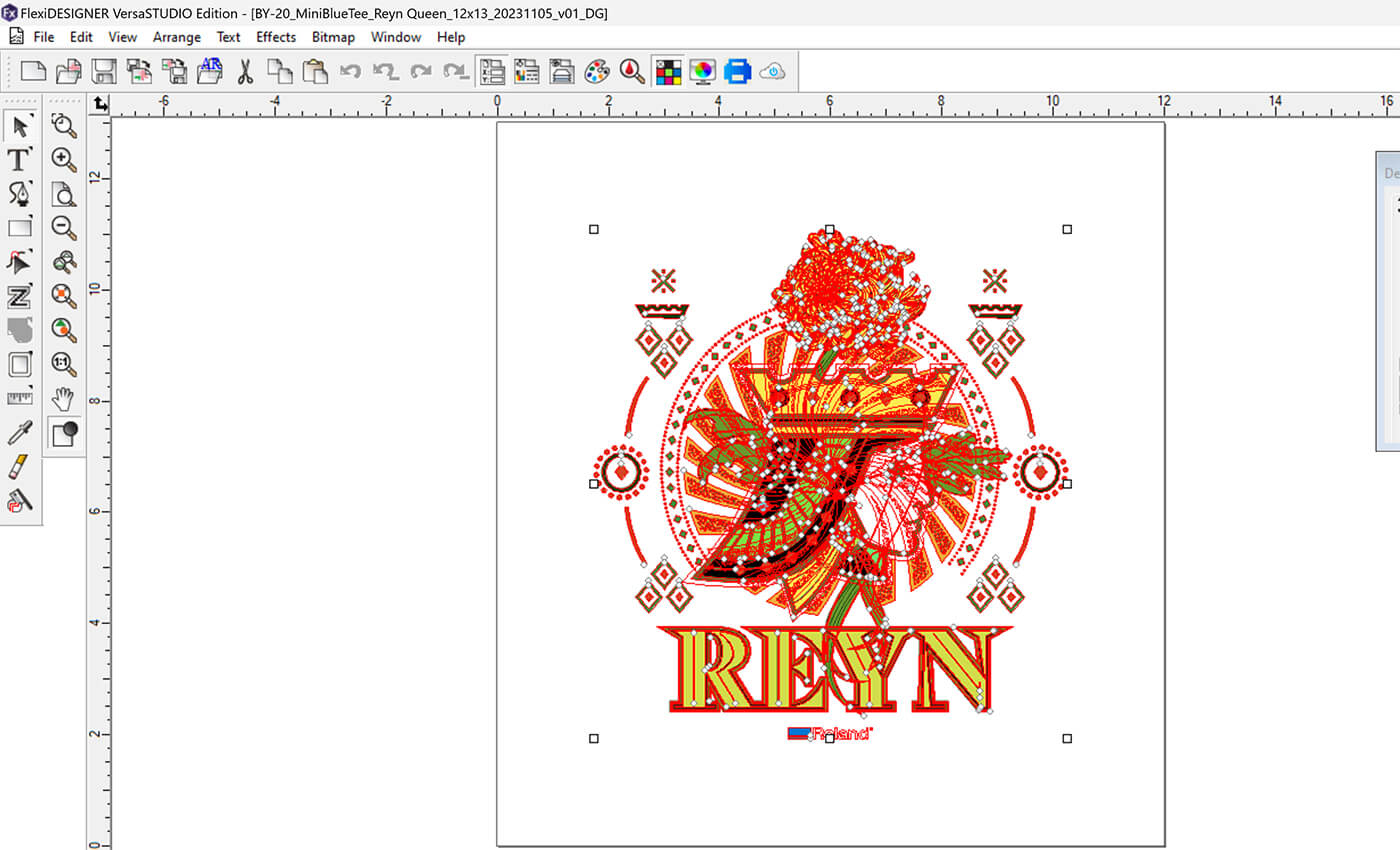Screen dimensions: 1400x850
Task: Open the Fill/Stroke editor toolbar icon
Action: pyautogui.click(x=527, y=71)
